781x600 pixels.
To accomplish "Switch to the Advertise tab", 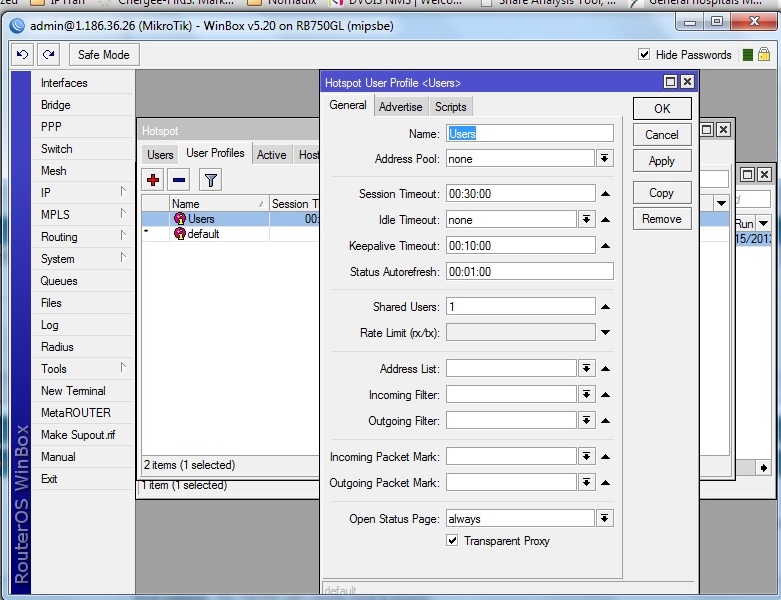I will tap(400, 107).
